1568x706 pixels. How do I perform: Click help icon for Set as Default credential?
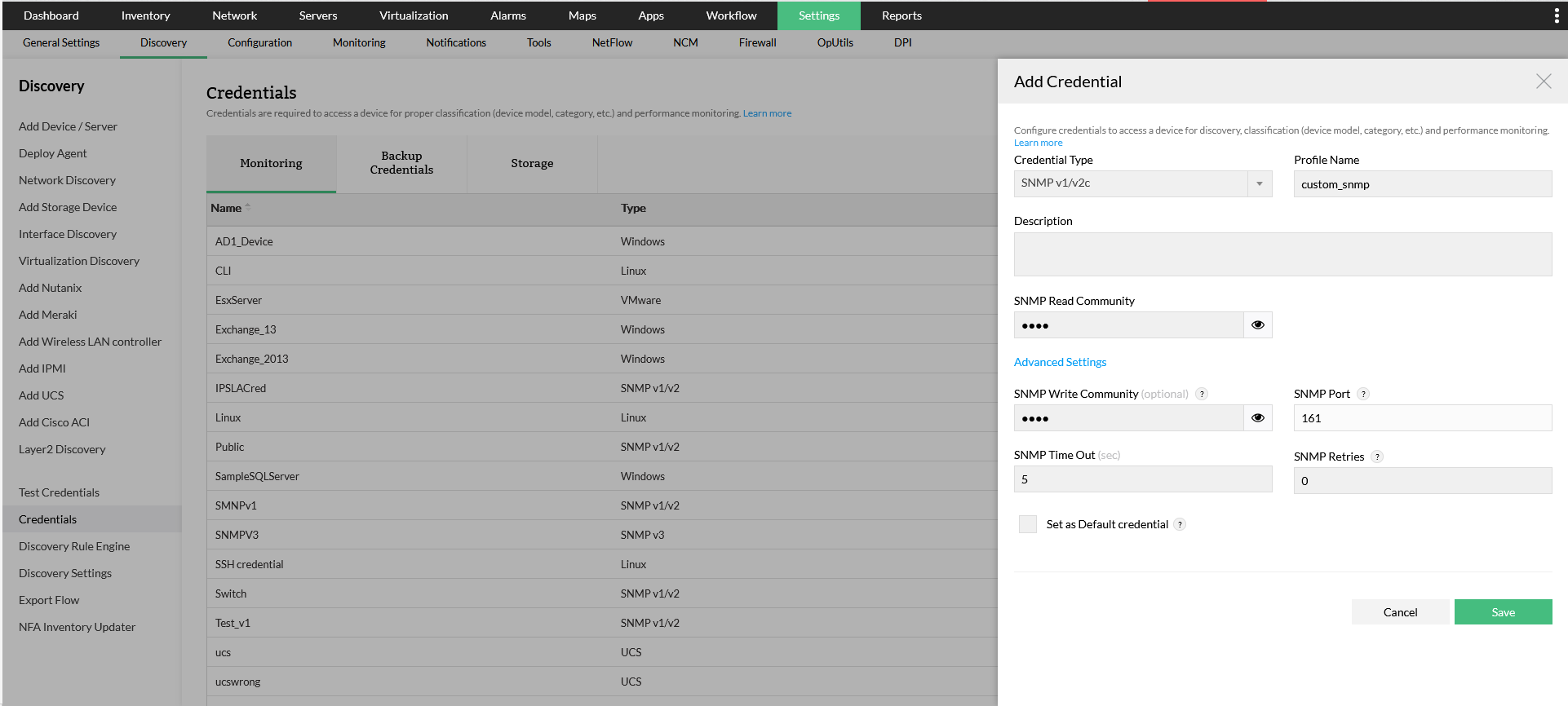1180,525
